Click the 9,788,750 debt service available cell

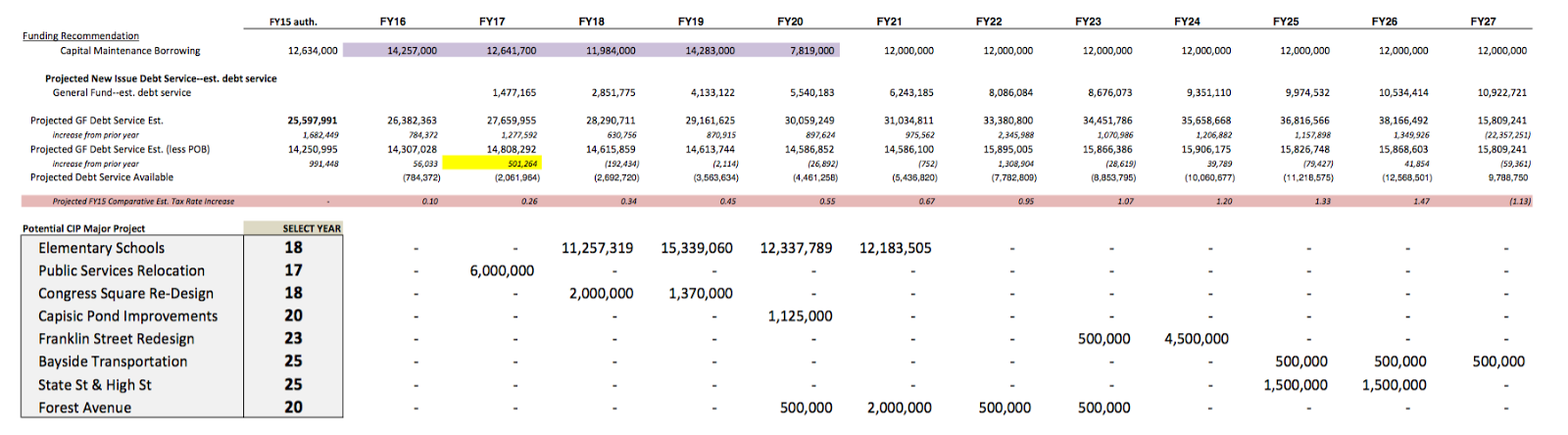pos(1506,177)
